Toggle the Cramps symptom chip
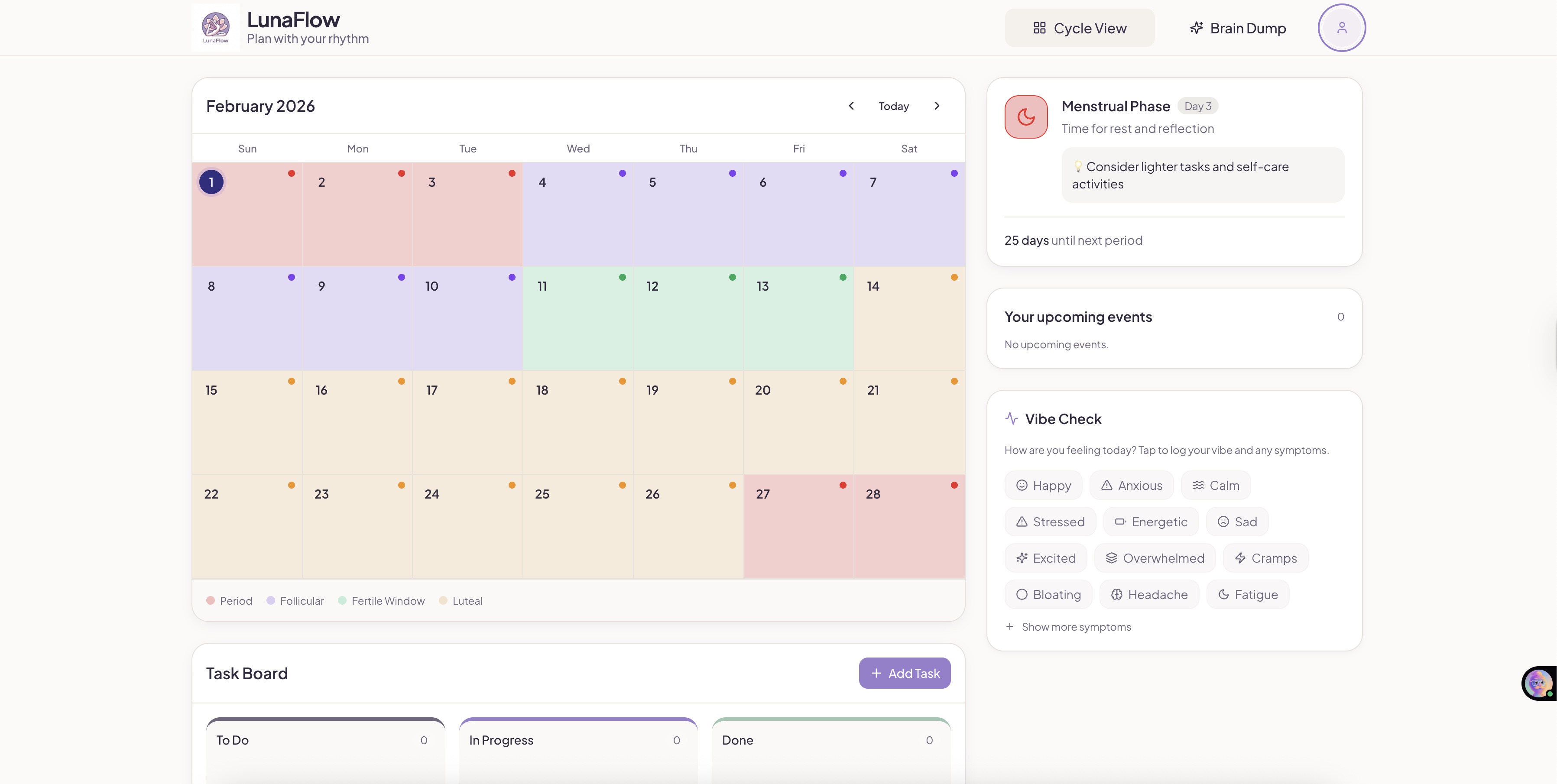The width and height of the screenshot is (1557, 784). 1265,558
